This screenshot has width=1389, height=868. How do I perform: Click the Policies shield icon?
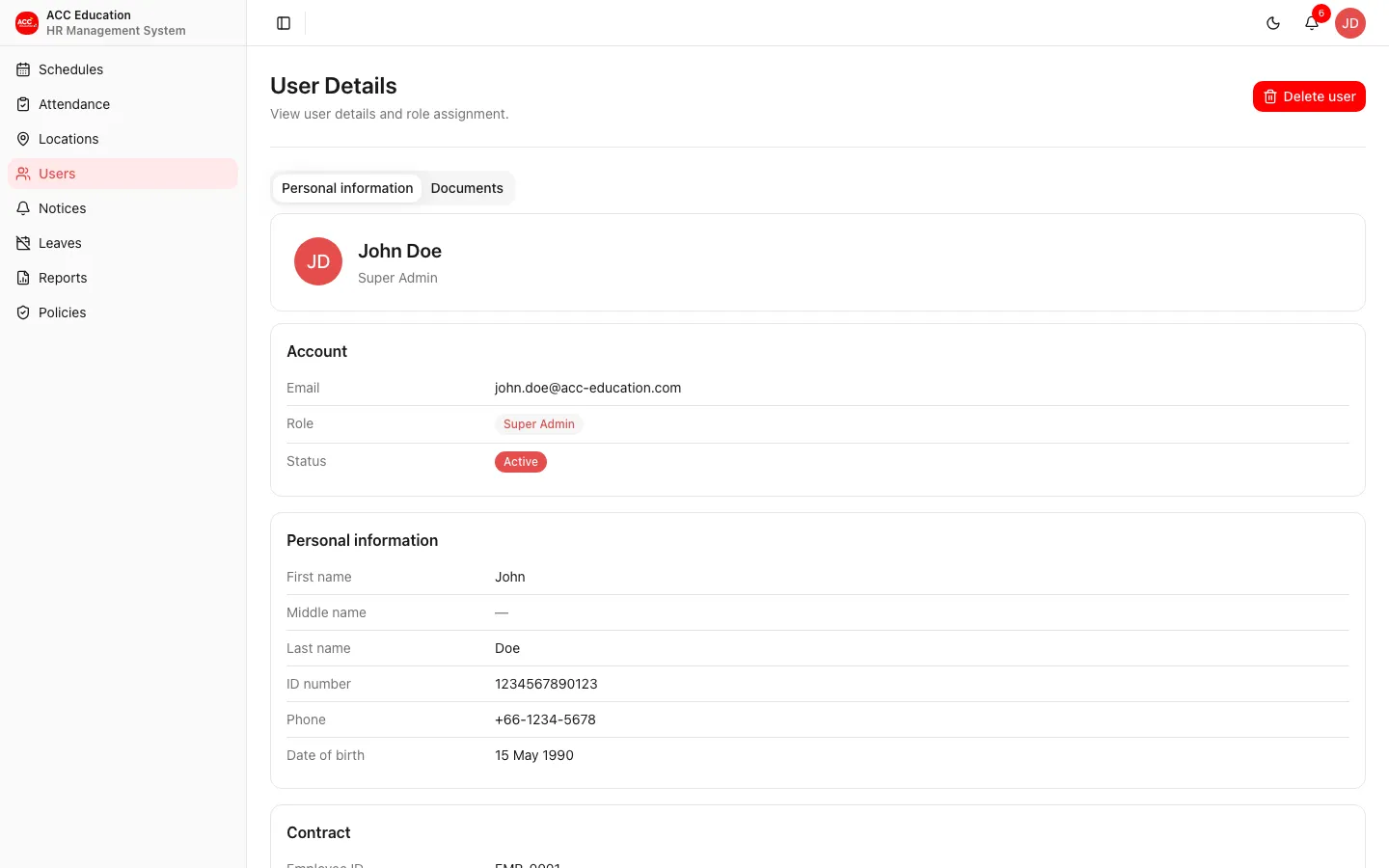pos(23,312)
